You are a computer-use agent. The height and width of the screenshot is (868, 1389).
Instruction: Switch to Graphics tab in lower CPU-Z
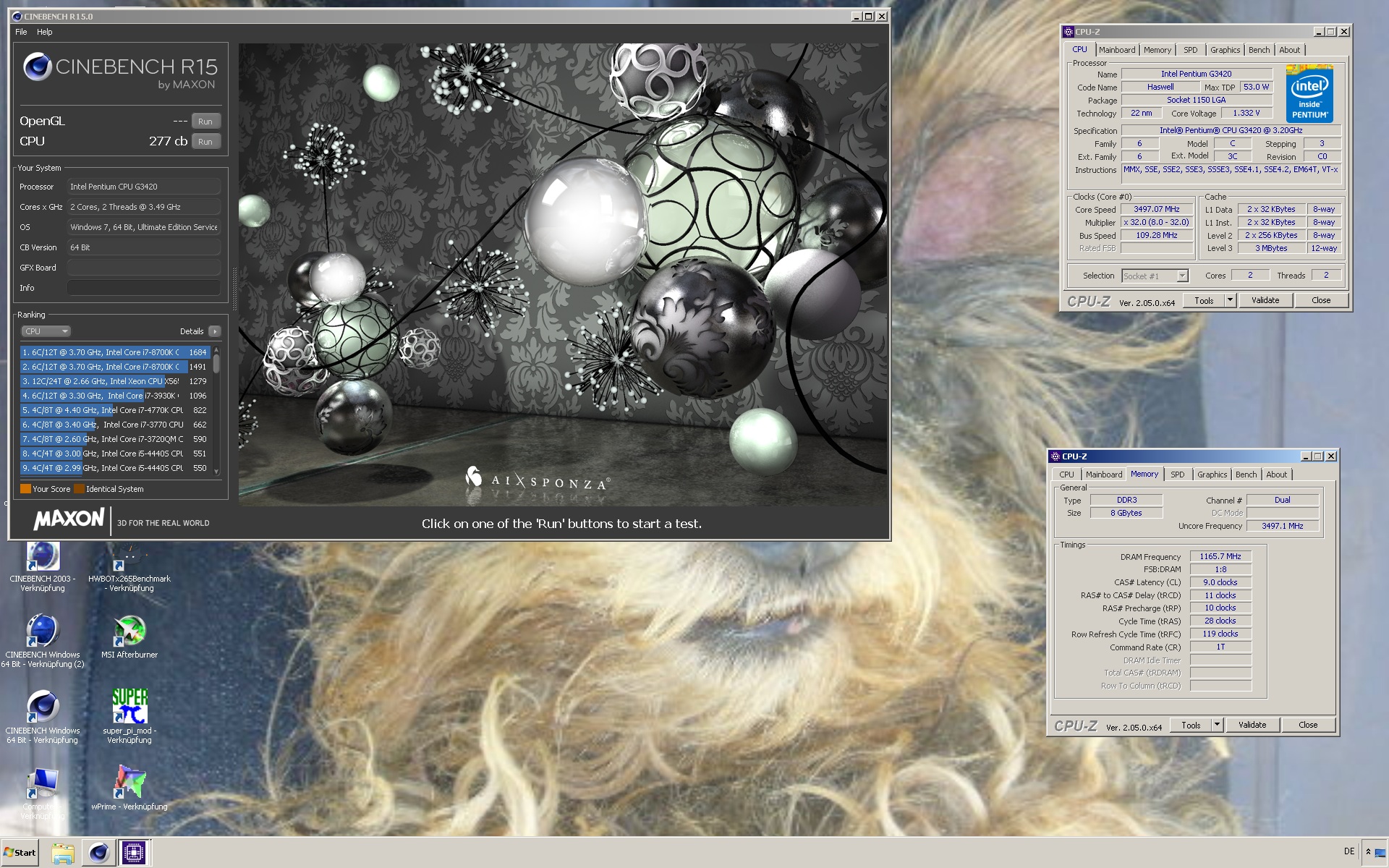tap(1212, 475)
